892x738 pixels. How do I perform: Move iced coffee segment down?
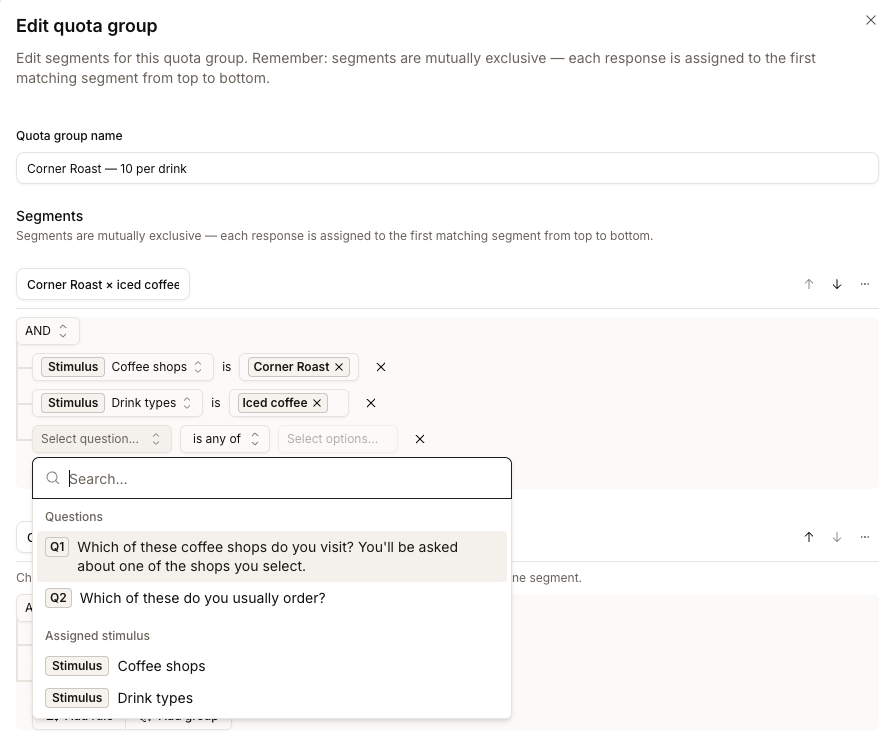coord(837,284)
